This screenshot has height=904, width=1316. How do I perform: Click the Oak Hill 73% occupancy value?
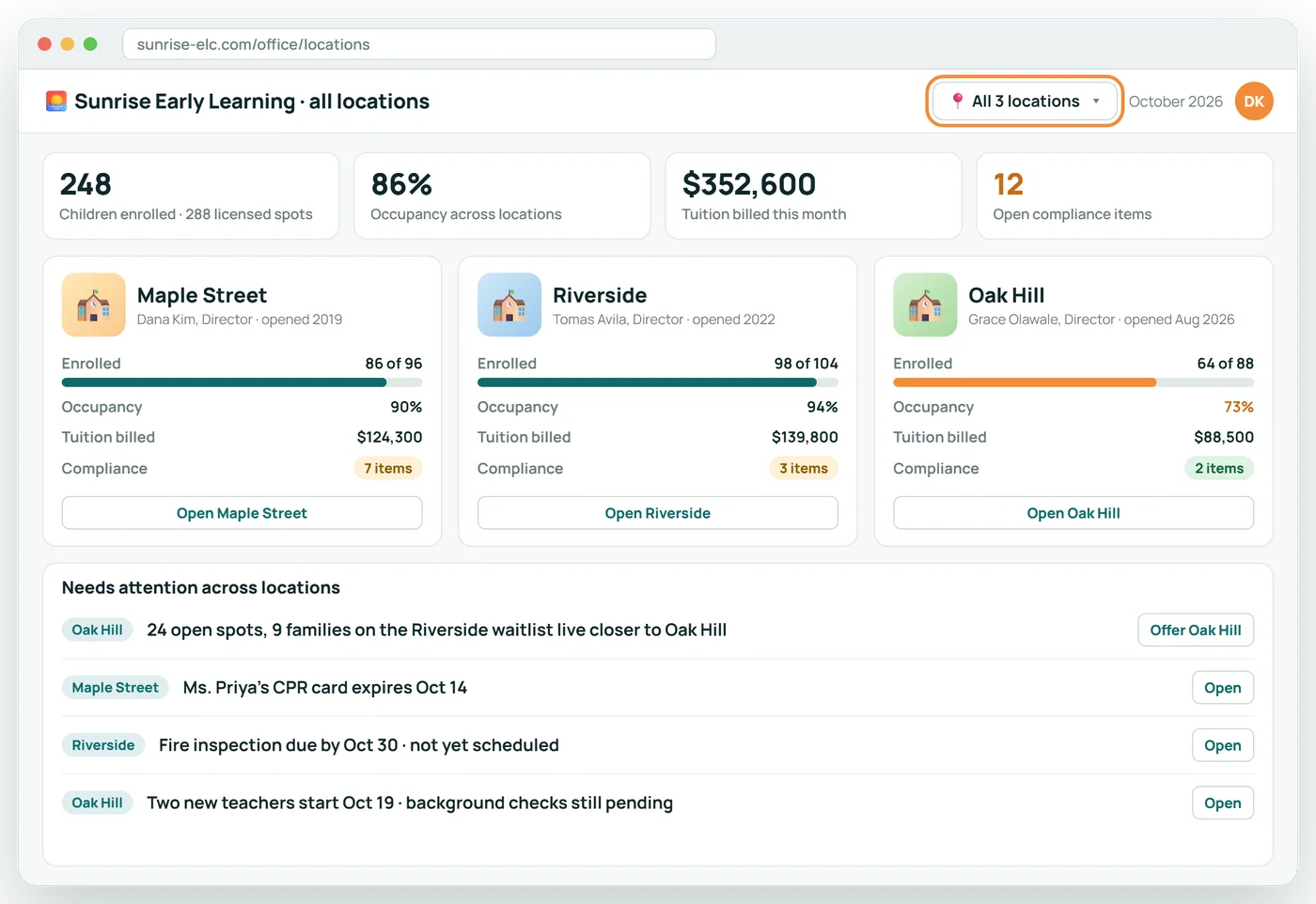click(1239, 407)
